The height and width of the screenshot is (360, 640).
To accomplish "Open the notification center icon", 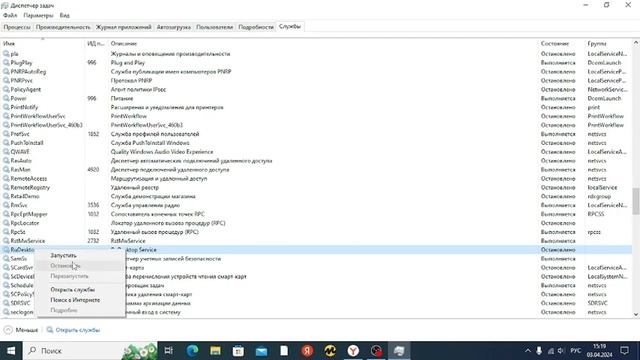I will click(x=624, y=351).
